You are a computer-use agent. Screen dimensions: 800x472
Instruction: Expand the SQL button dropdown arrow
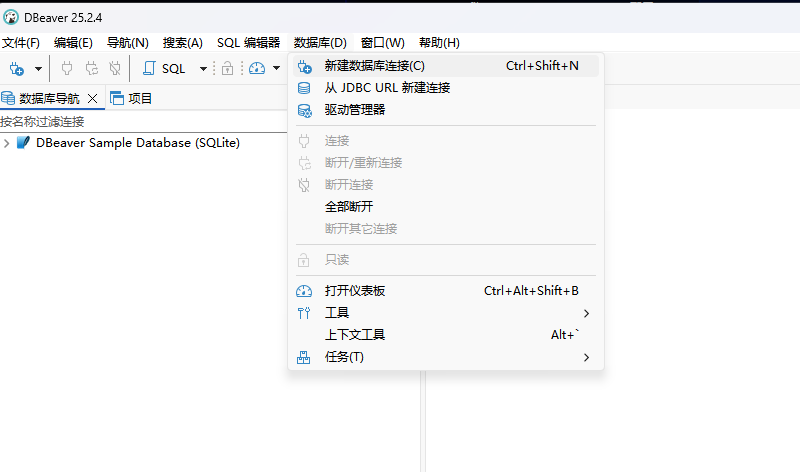tap(203, 68)
